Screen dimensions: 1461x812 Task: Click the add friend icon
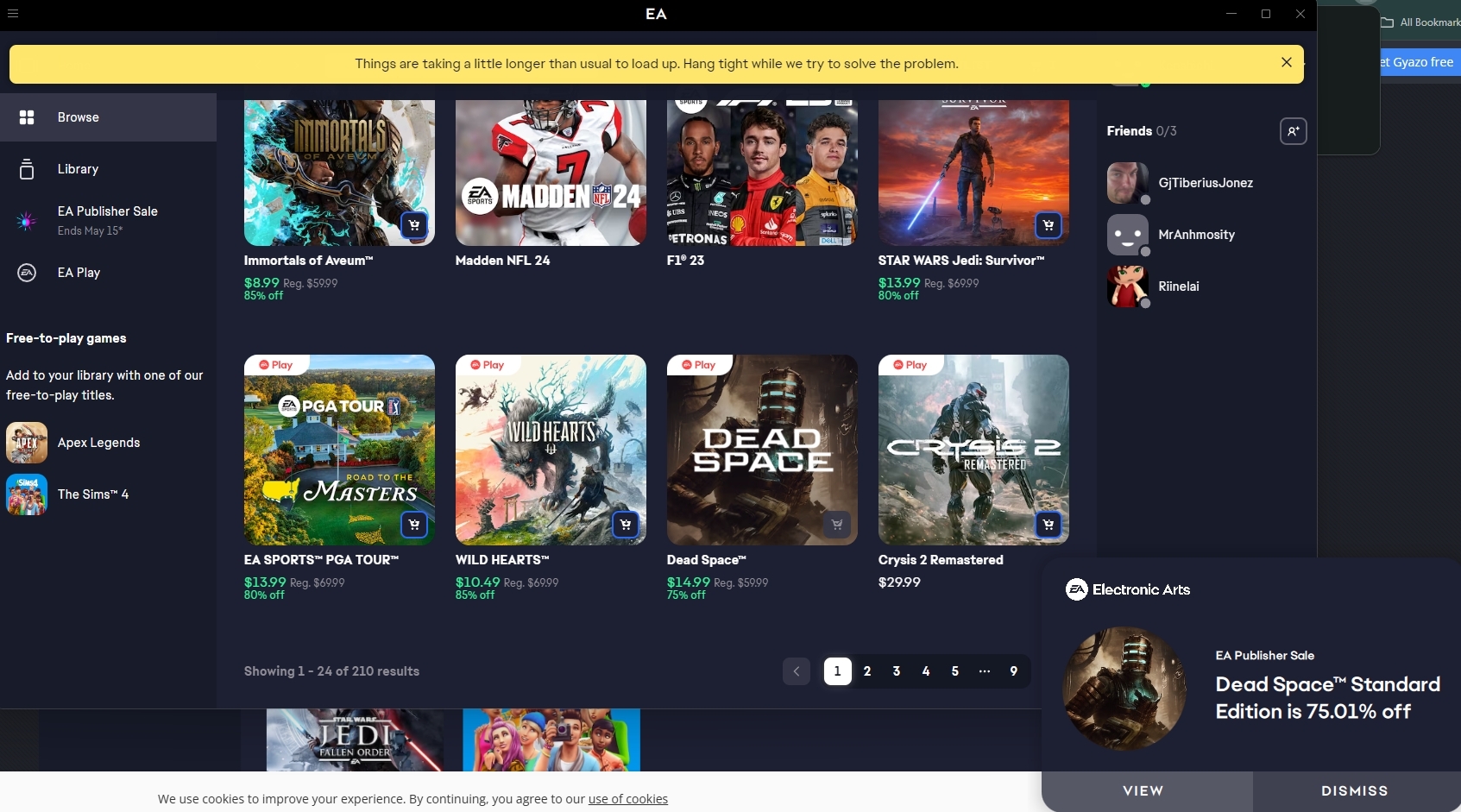[x=1293, y=131]
